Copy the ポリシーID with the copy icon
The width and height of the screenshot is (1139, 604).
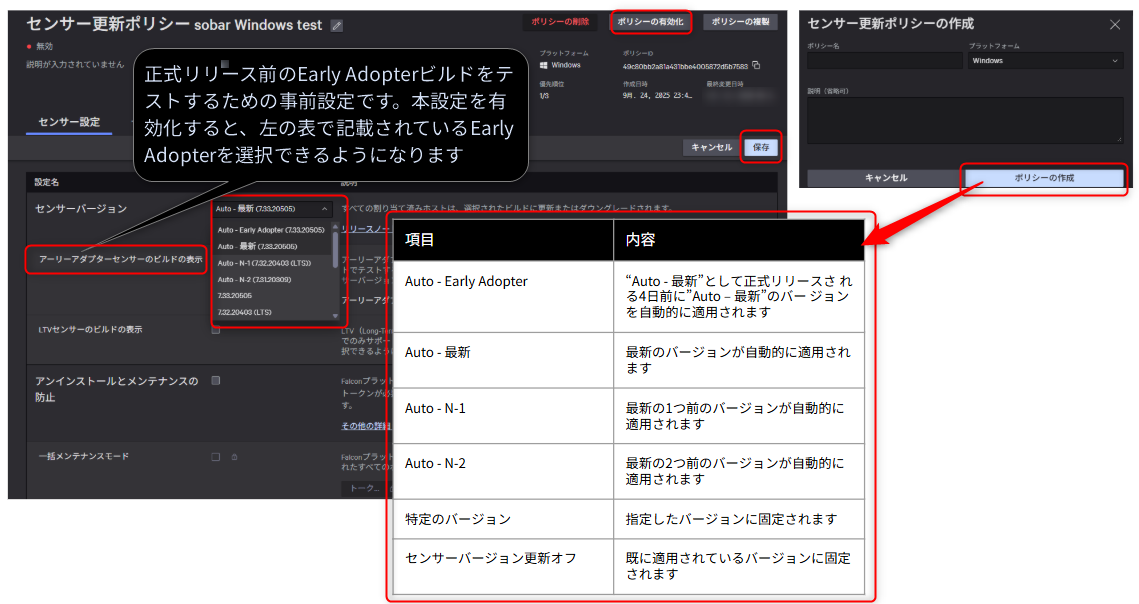[x=758, y=66]
